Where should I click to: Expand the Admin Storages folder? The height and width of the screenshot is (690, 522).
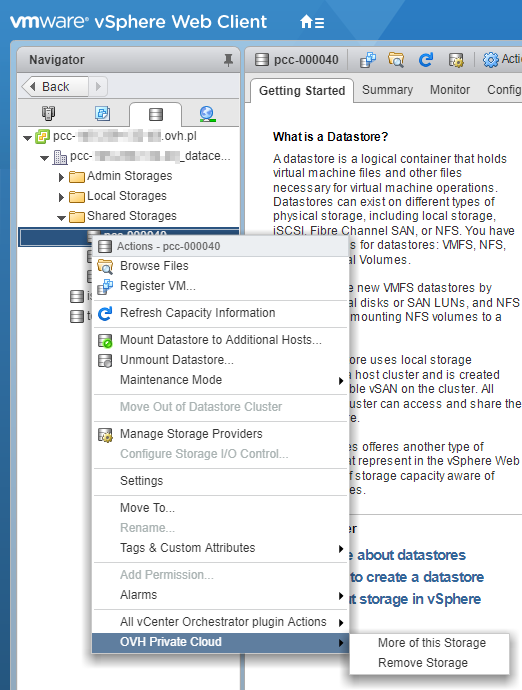click(x=62, y=177)
